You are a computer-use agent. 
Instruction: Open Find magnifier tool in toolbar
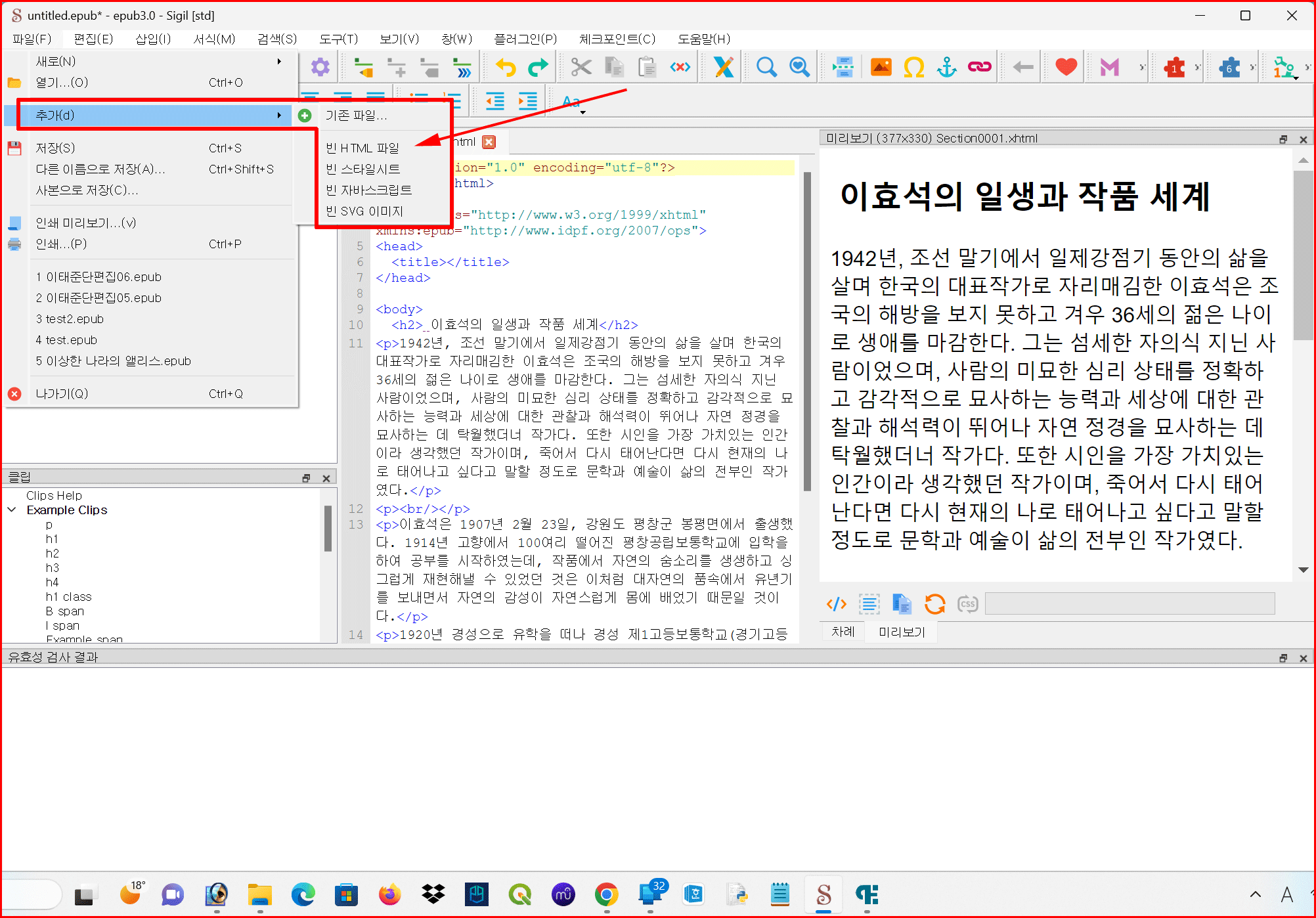click(766, 67)
